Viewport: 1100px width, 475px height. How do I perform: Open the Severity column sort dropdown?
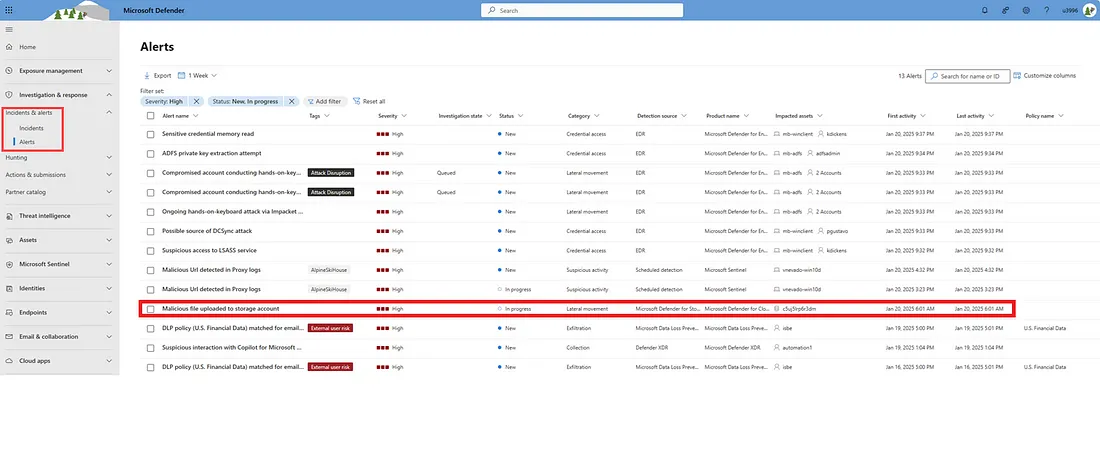(405, 116)
